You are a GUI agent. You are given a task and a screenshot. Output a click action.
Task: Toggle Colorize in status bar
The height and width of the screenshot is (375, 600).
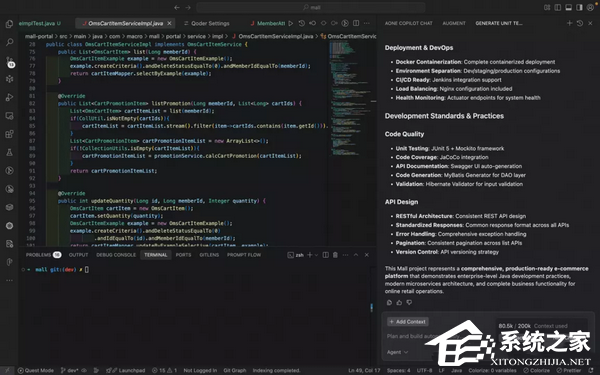(537, 370)
